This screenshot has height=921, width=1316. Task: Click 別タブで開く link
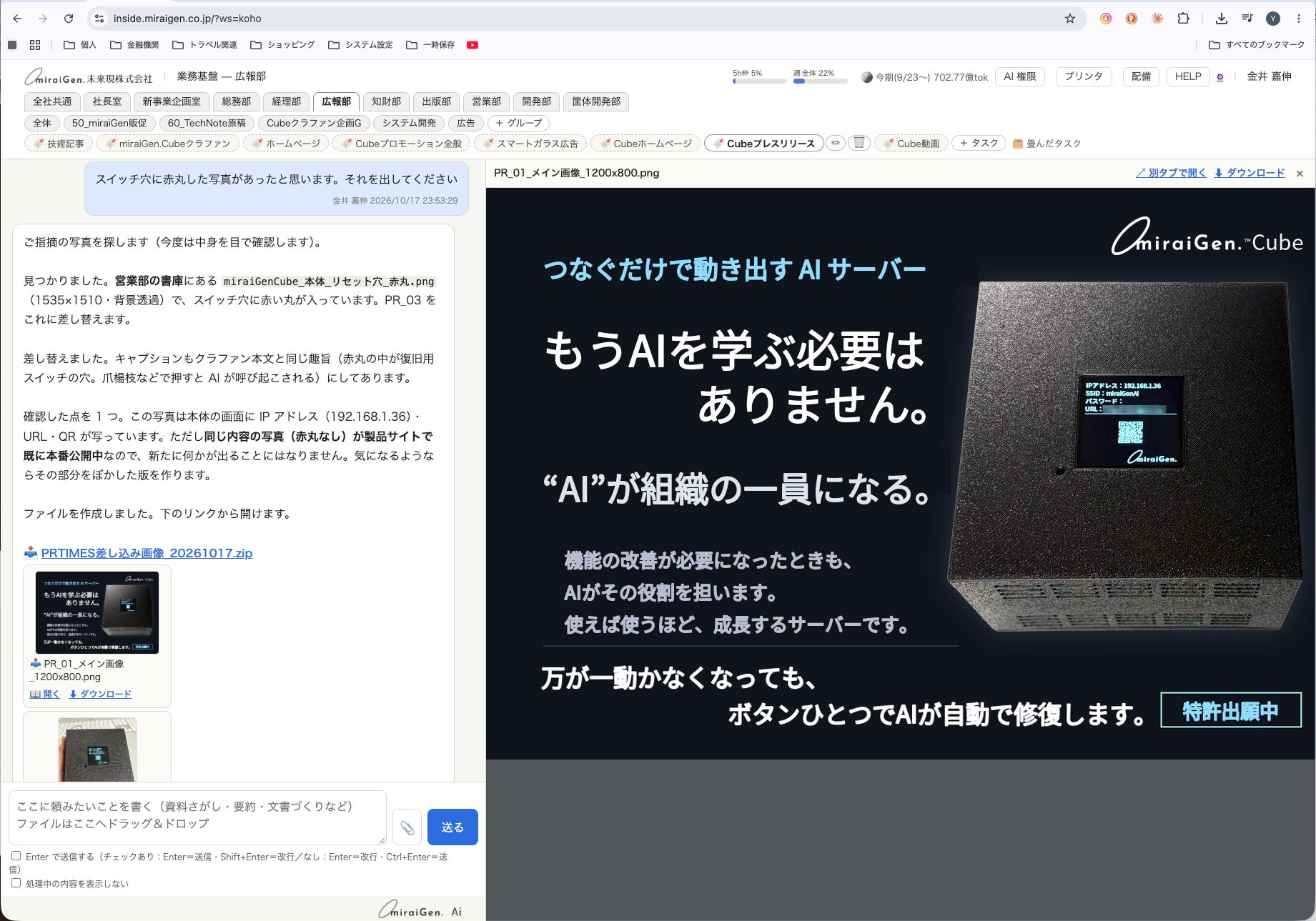(1171, 173)
